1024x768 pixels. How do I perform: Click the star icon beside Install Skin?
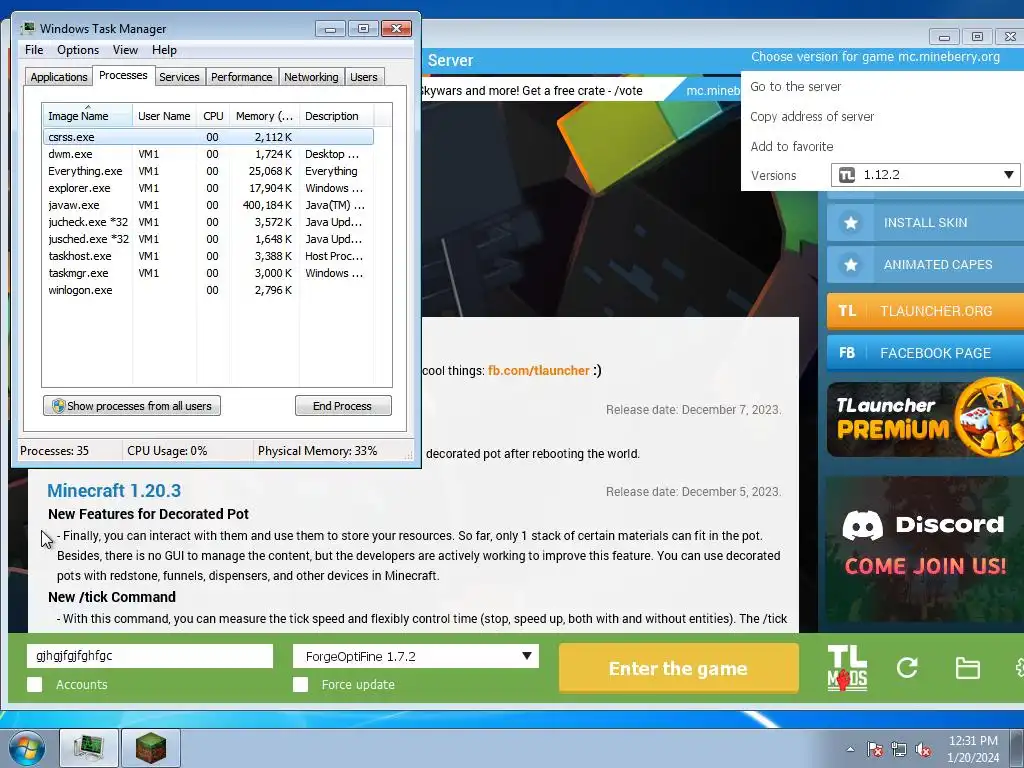coord(850,223)
